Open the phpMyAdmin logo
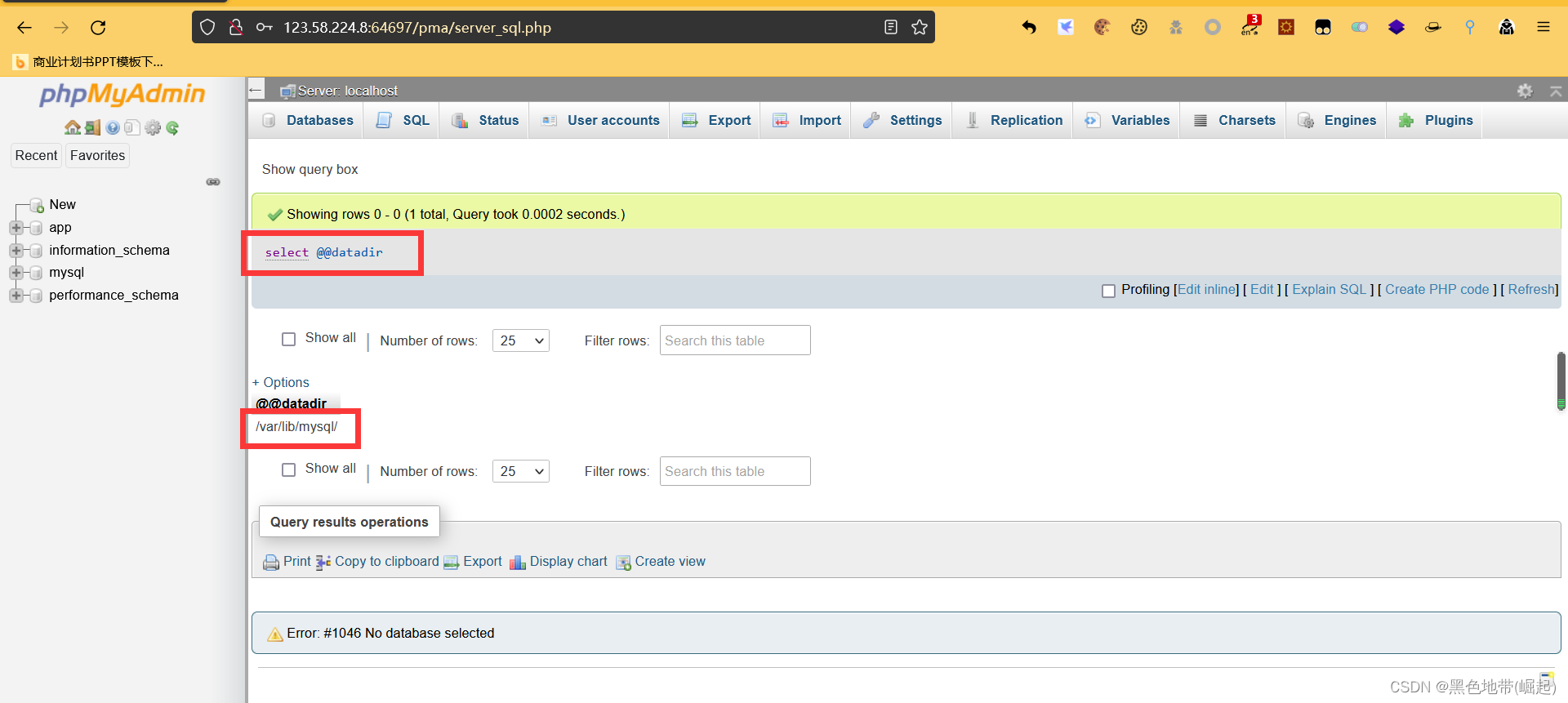The image size is (1568, 703). (x=122, y=95)
